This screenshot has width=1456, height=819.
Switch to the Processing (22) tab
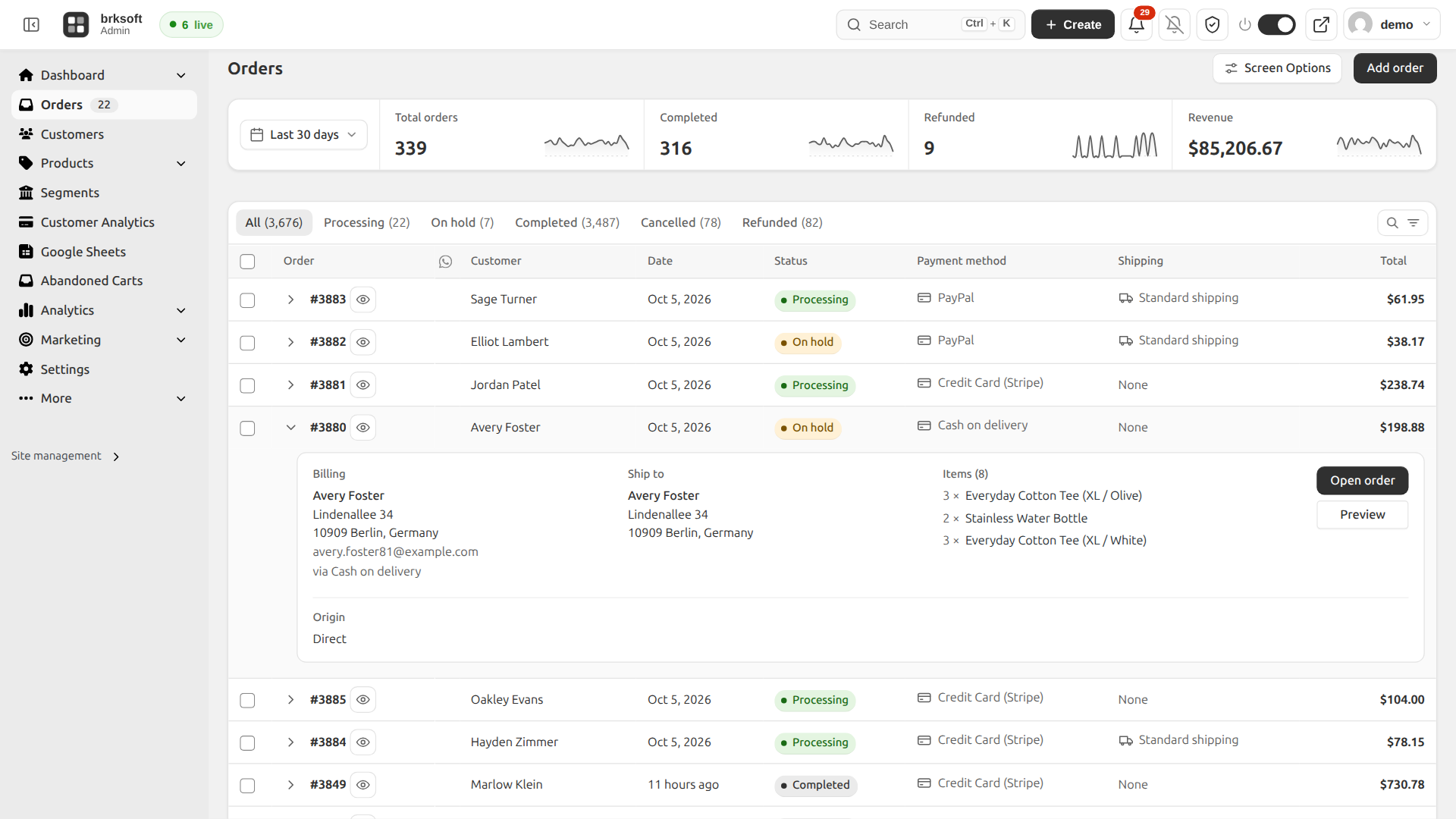(366, 223)
